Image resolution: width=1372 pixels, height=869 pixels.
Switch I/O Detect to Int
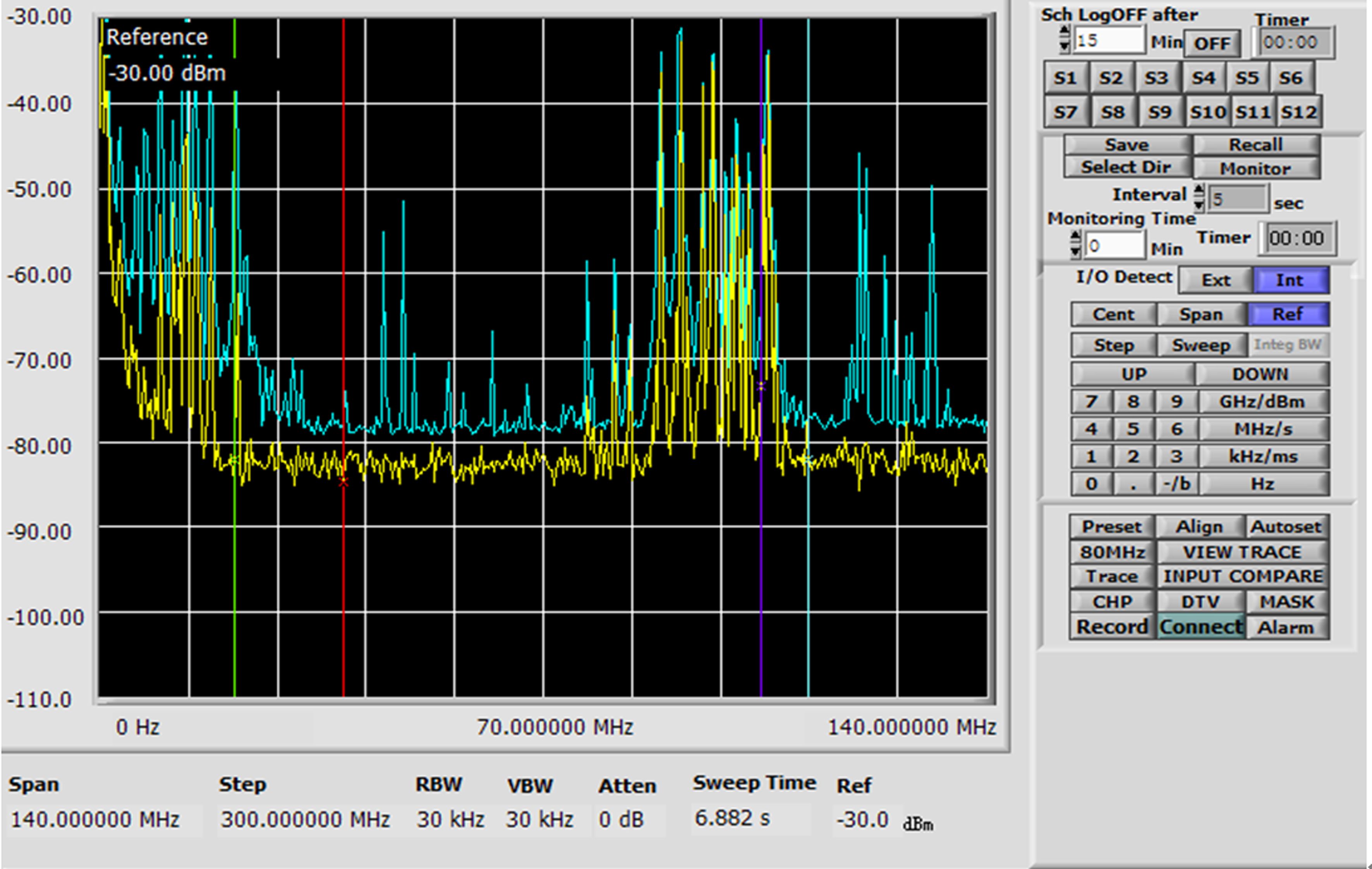(1290, 280)
